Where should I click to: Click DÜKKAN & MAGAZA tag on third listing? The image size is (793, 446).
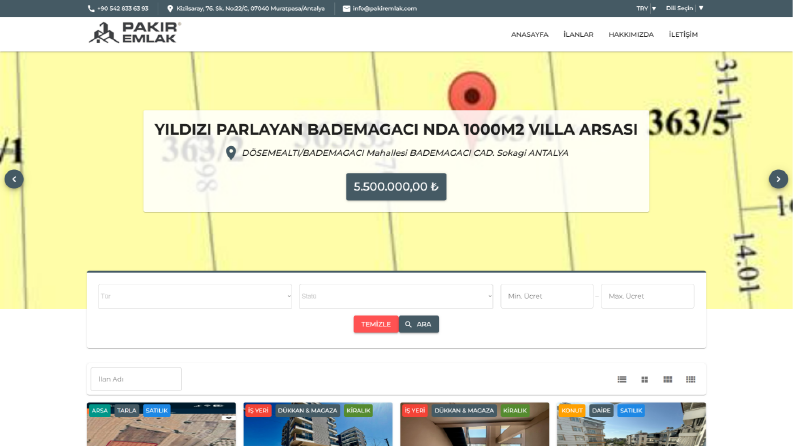click(x=464, y=411)
